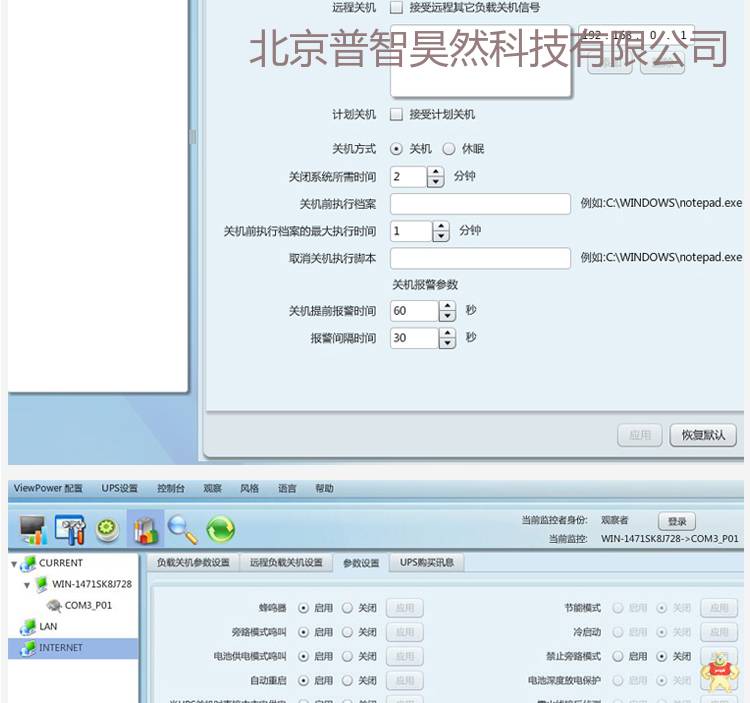Switch to the 参数设置 tab
Screen dimensions: 750x703
[x=361, y=563]
